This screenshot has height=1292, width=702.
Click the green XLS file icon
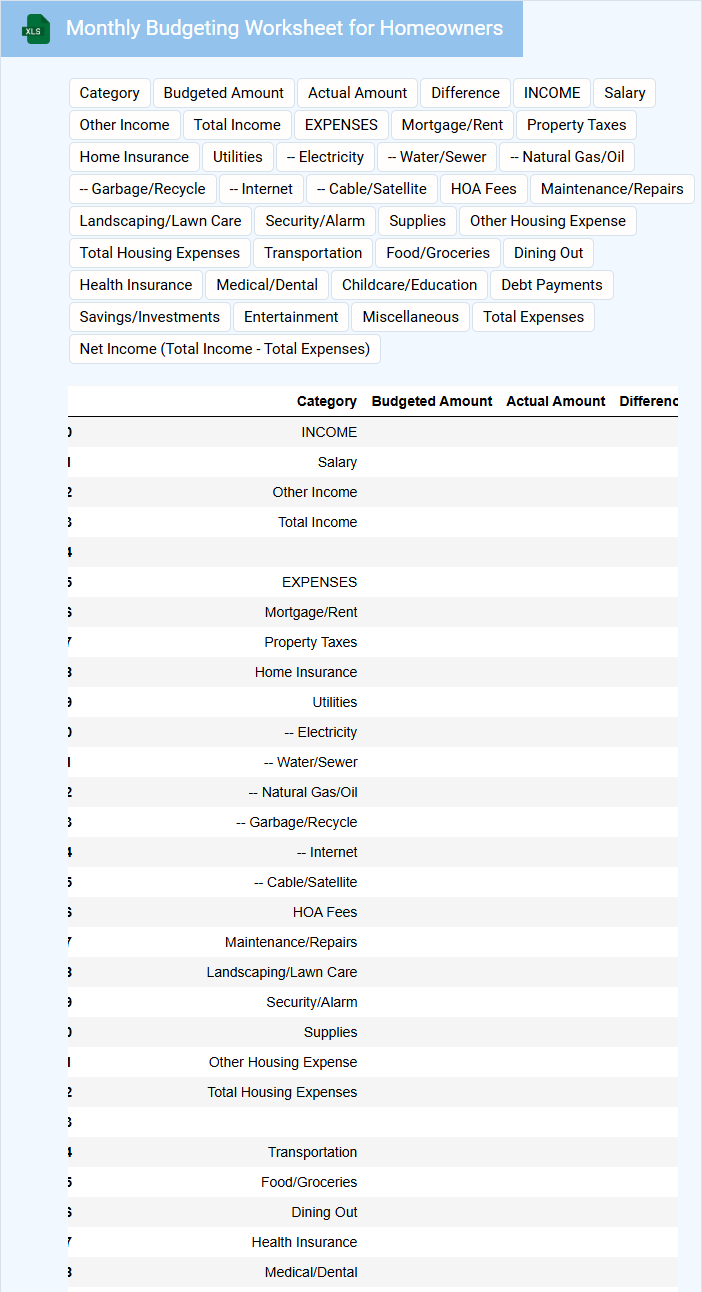[x=37, y=29]
